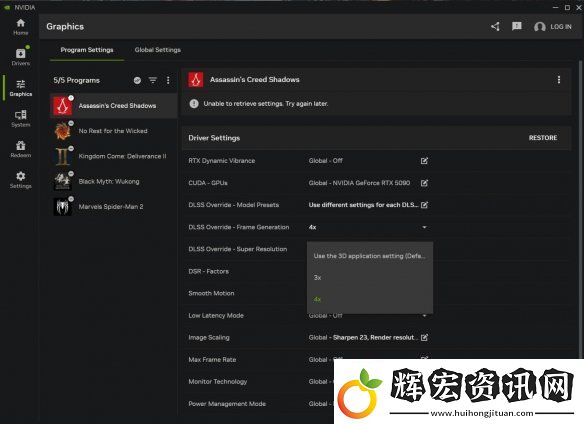Click the warning info icon beside Unable to retrieve
Viewport: 584px width, 424px height.
(x=194, y=104)
